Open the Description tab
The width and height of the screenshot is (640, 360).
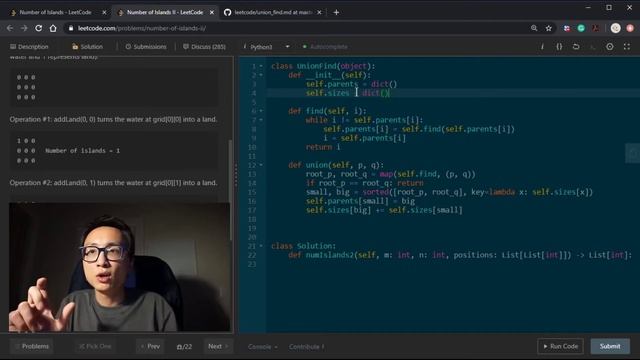point(29,47)
